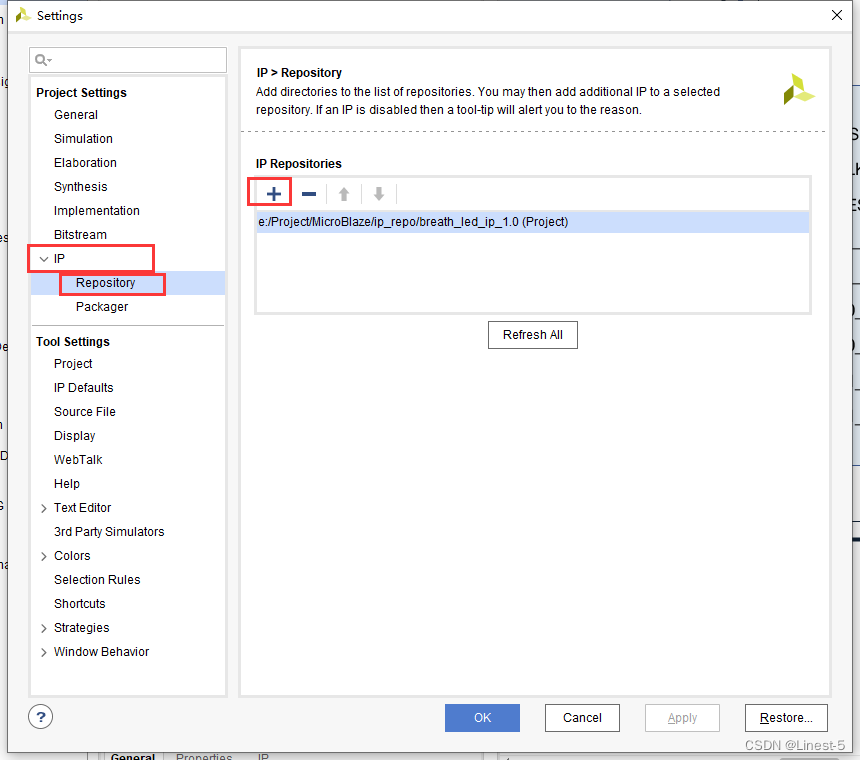The height and width of the screenshot is (760, 860).
Task: Move repository up with up arrow
Action: pyautogui.click(x=344, y=194)
